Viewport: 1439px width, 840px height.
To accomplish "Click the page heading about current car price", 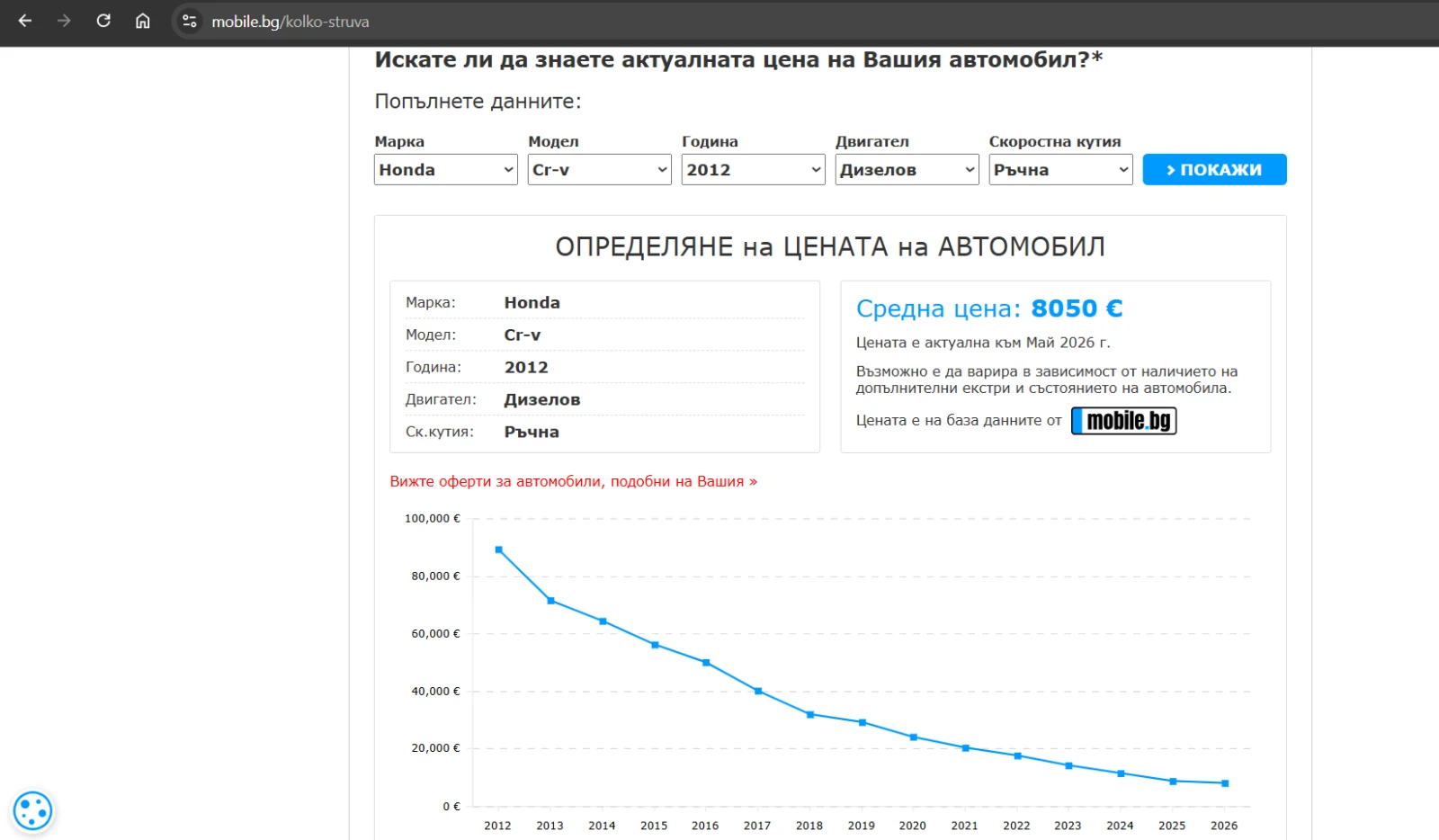I will pos(738,60).
